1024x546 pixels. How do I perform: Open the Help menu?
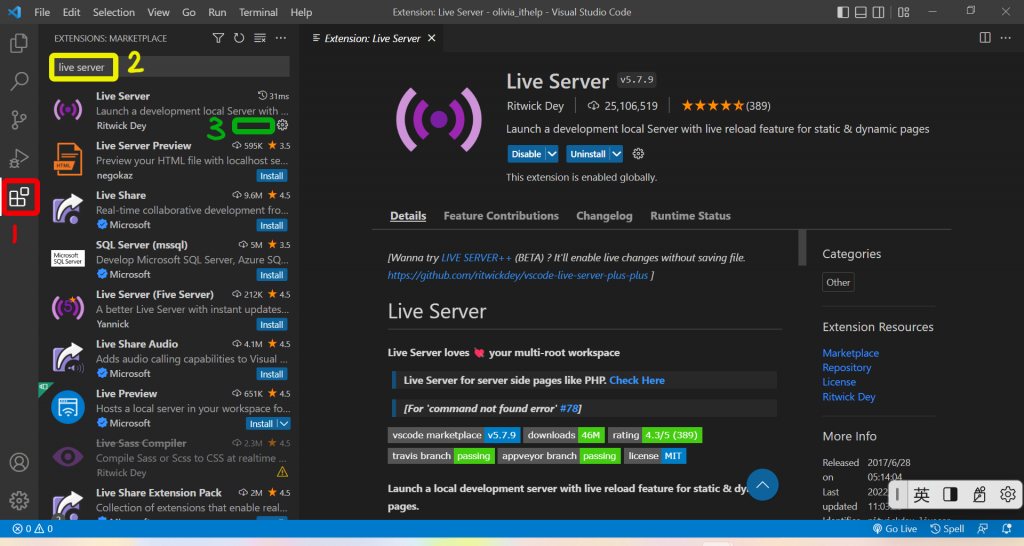(301, 12)
